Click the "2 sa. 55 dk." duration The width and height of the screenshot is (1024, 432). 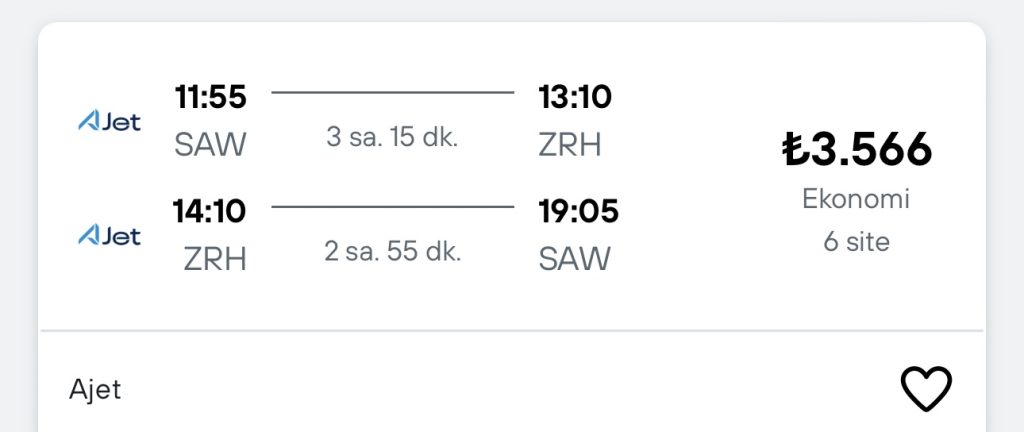pyautogui.click(x=392, y=252)
